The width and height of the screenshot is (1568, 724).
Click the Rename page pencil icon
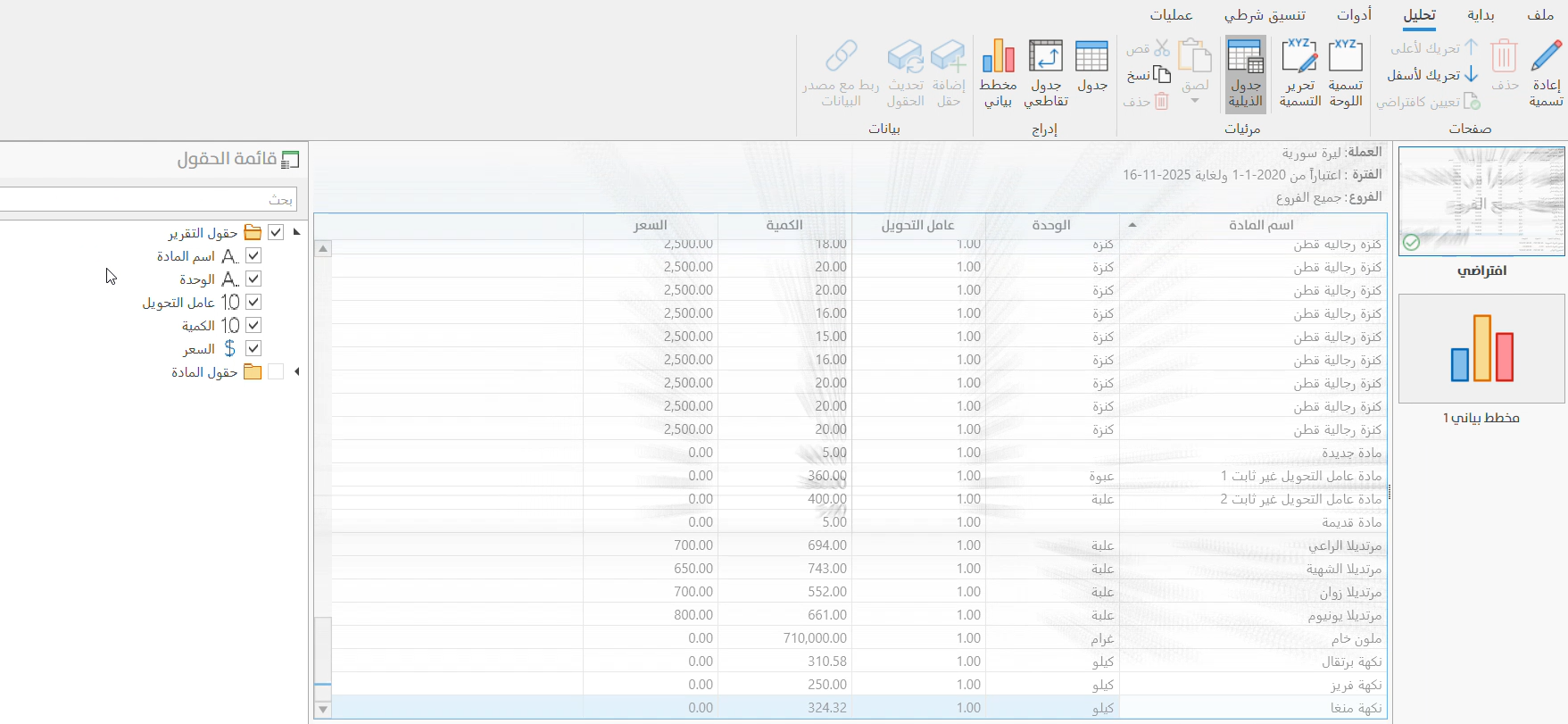click(1546, 57)
